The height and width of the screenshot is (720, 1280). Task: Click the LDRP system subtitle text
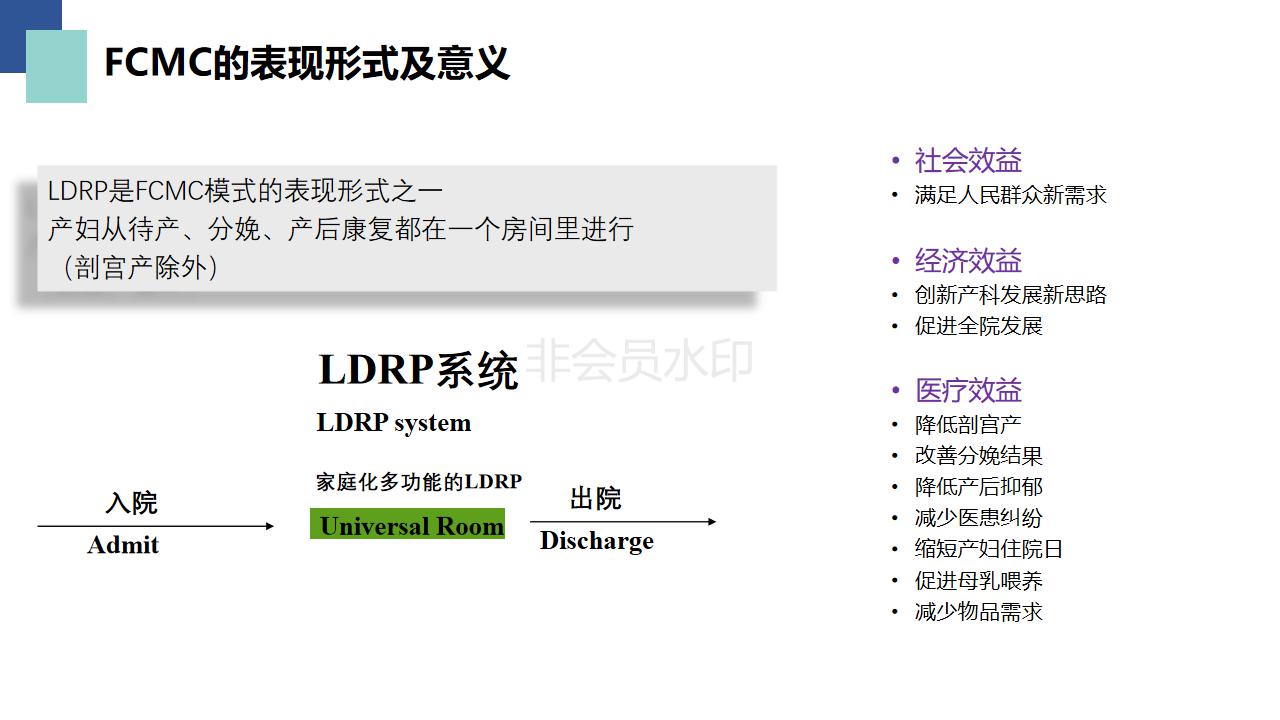pyautogui.click(x=393, y=423)
